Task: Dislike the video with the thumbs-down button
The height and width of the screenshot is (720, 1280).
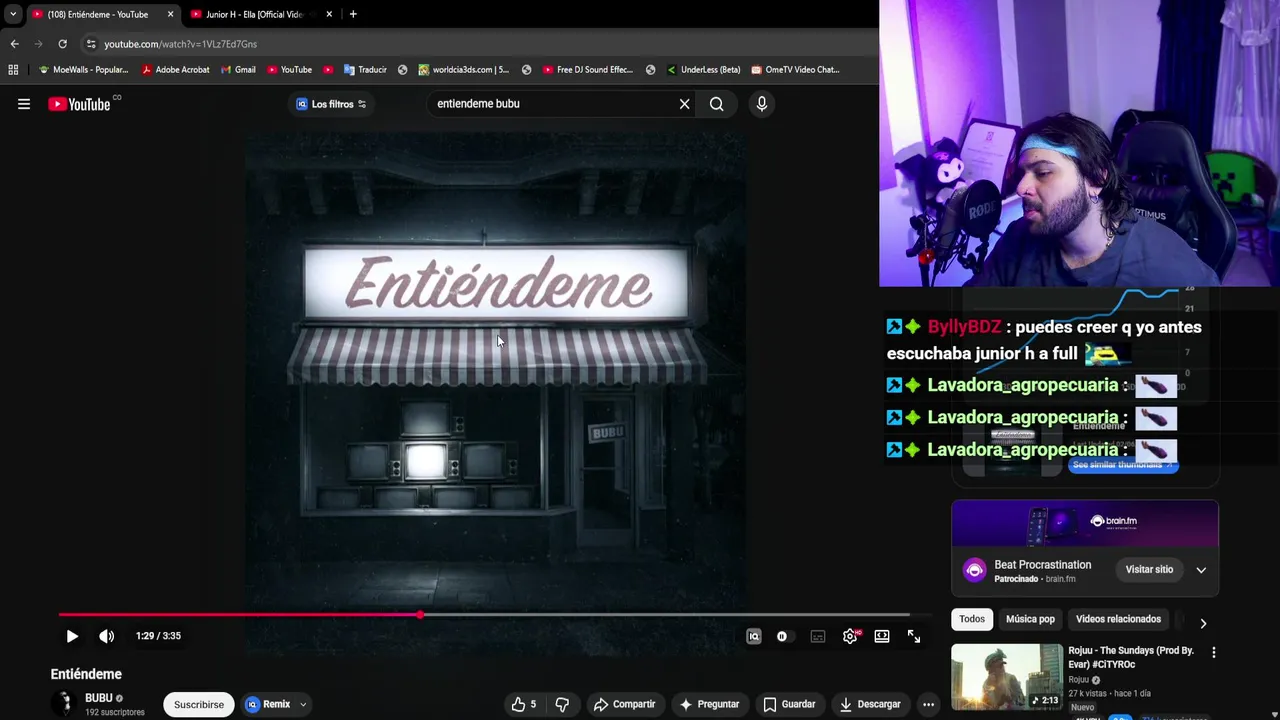Action: click(562, 704)
